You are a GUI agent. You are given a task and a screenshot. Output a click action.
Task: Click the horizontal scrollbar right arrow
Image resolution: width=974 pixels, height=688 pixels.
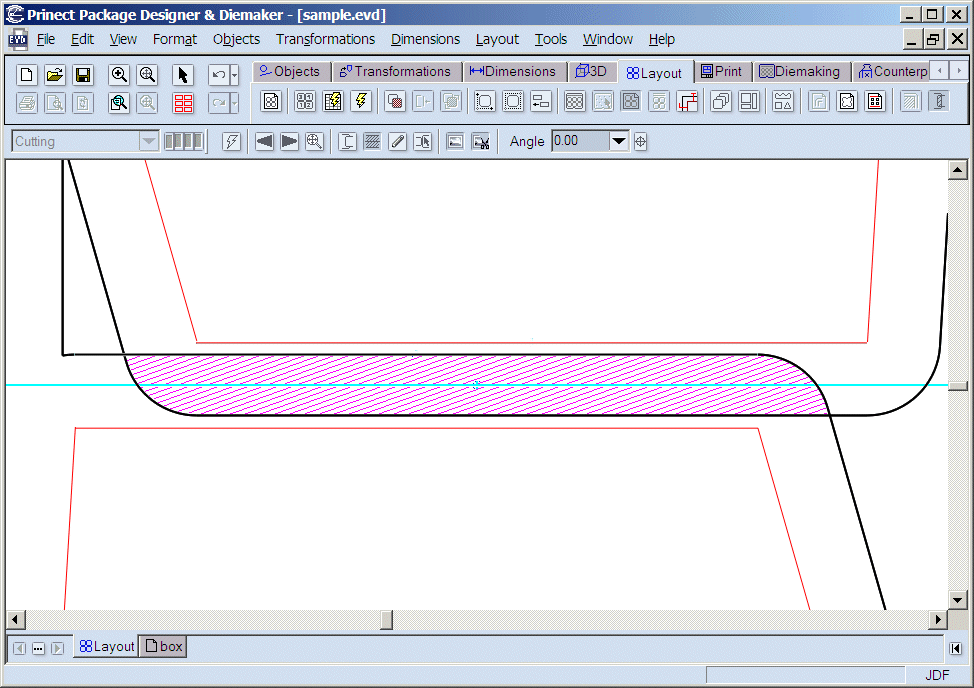coord(938,620)
